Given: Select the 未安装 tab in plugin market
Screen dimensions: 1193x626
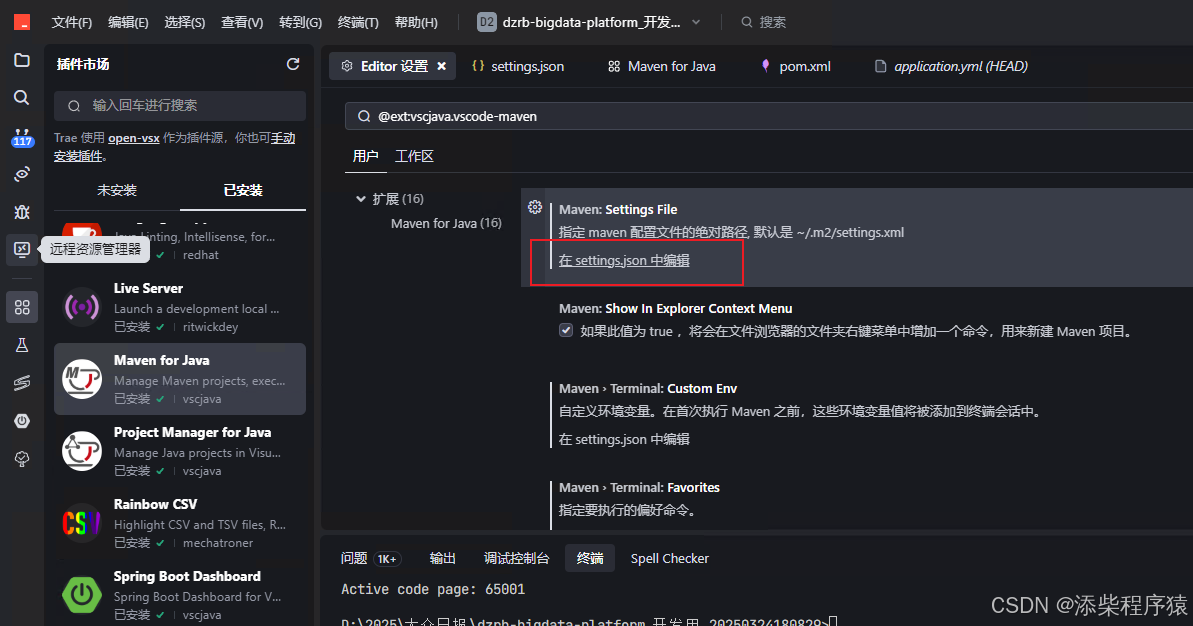Looking at the screenshot, I should click(117, 190).
